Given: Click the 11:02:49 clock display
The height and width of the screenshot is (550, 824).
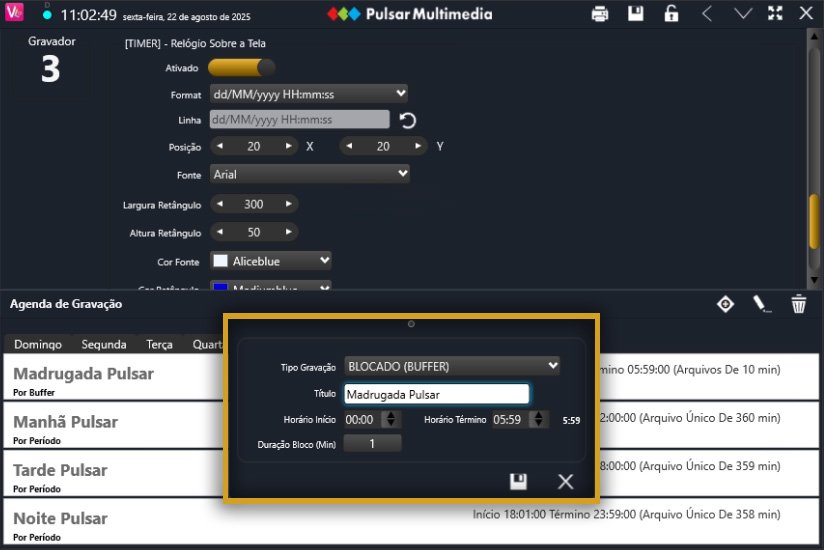Looking at the screenshot, I should point(88,15).
